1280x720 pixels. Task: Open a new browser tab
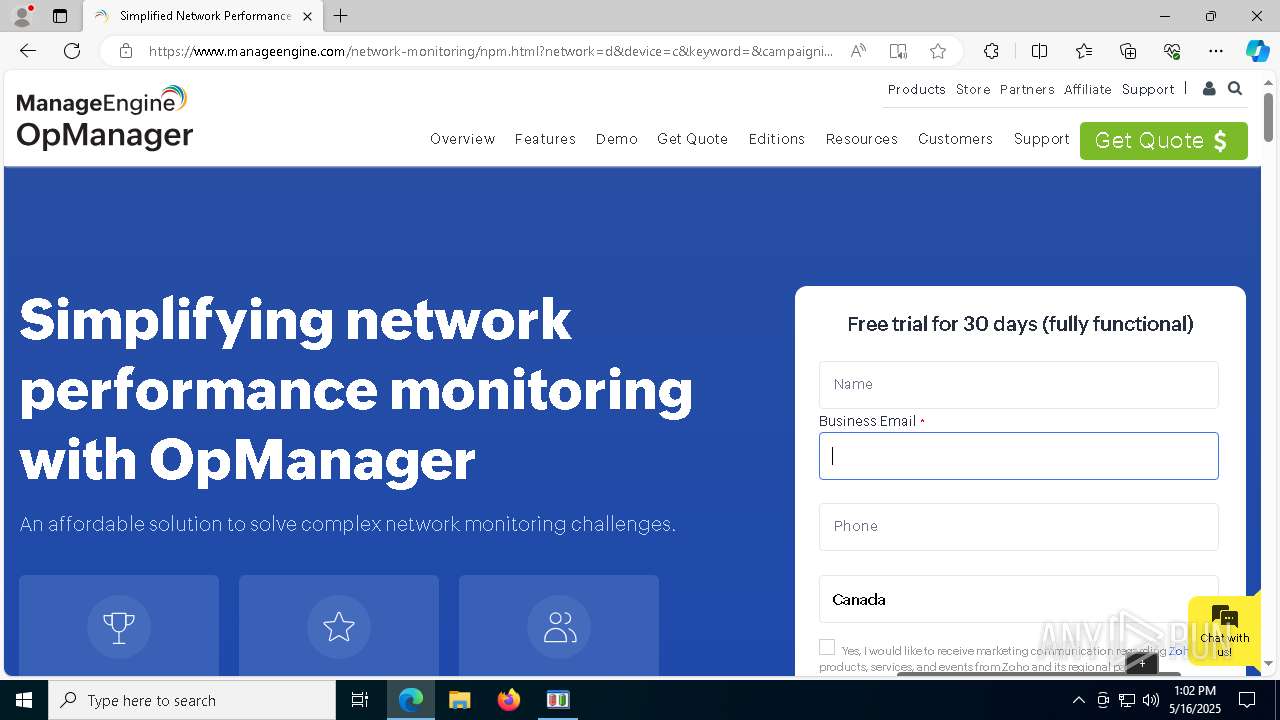point(341,16)
